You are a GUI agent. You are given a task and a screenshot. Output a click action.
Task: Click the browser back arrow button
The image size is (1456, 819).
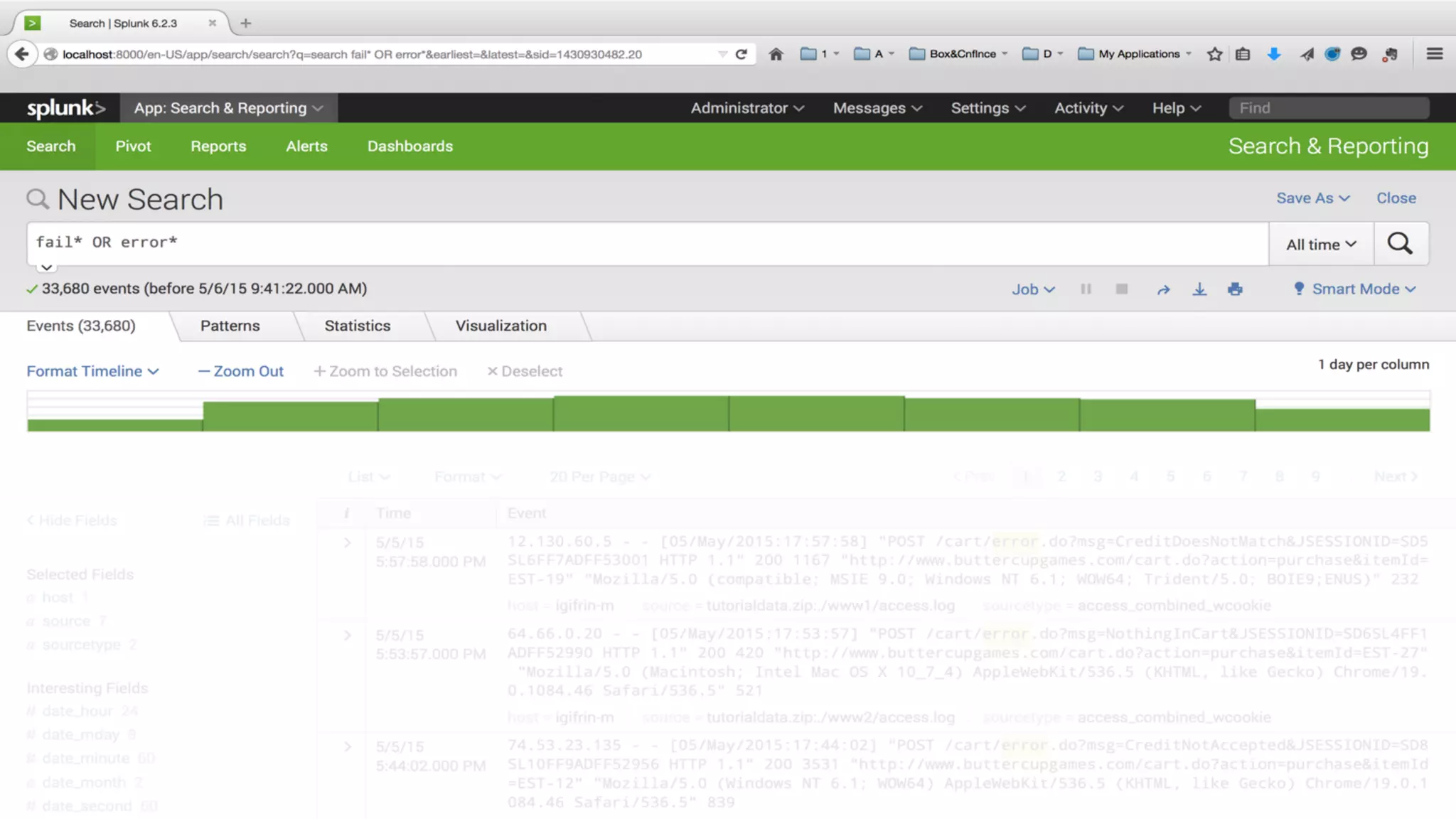point(21,54)
